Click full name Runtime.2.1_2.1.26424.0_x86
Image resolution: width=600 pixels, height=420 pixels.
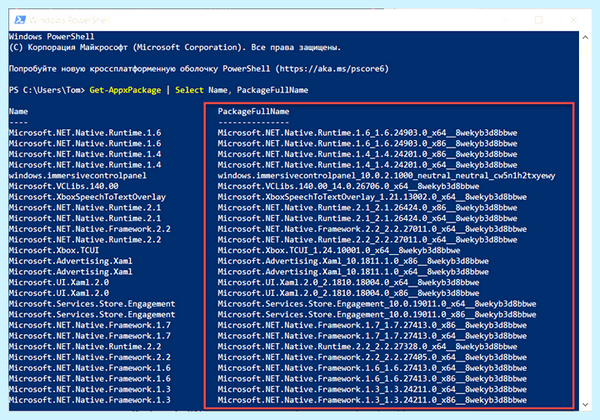367,208
